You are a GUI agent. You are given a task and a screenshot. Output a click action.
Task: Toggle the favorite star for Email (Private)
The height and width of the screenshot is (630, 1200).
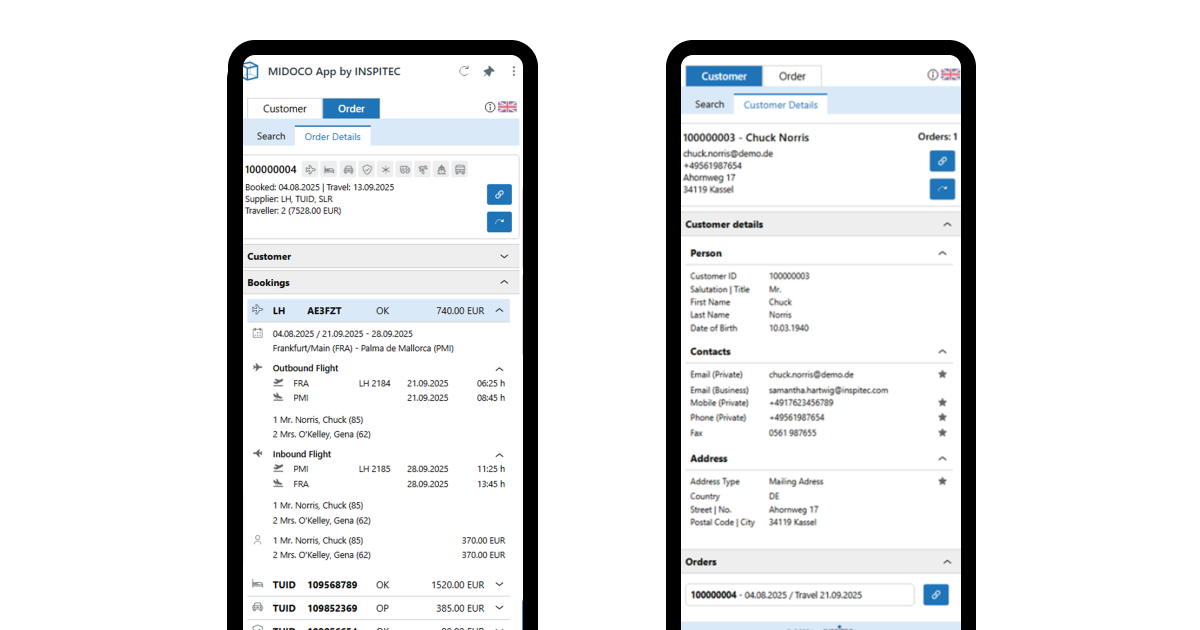[x=942, y=374]
